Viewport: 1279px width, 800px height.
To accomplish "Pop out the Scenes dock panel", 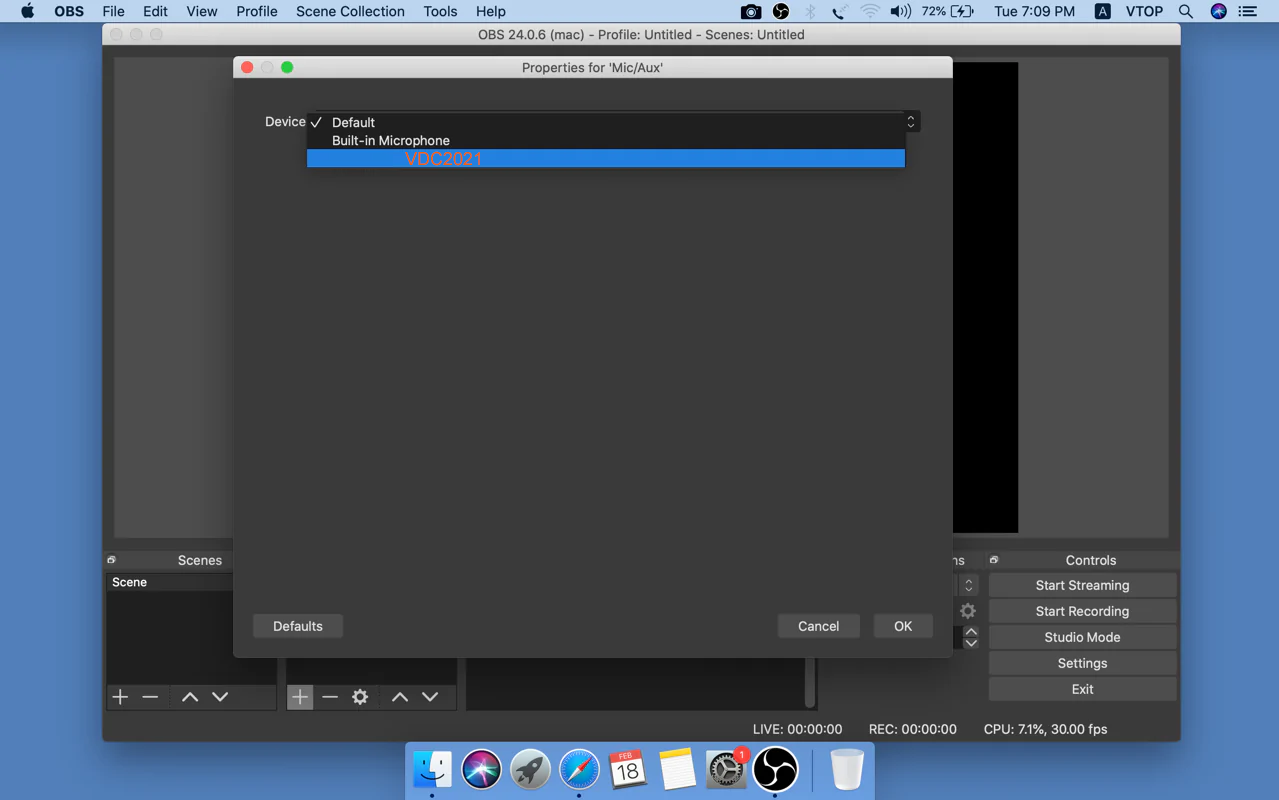I will 112,560.
